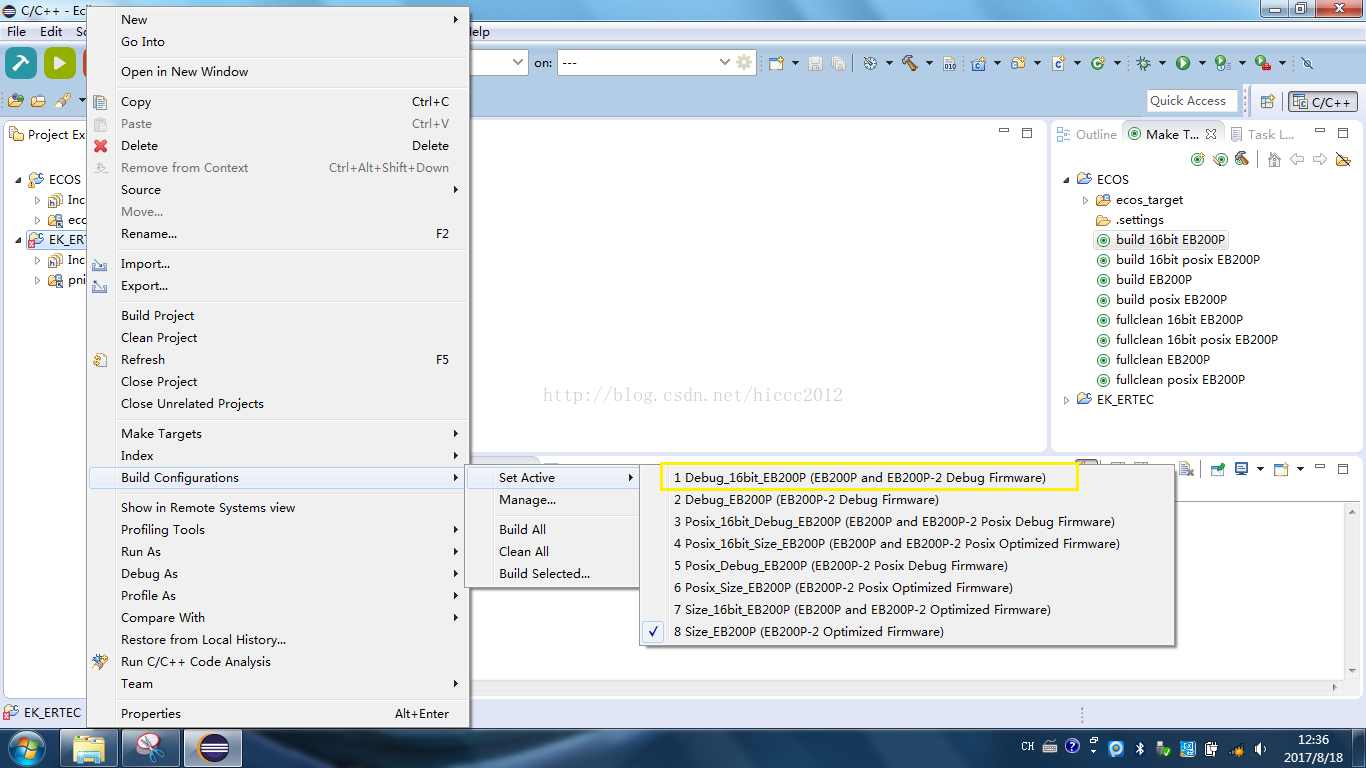Click the Profile toolbar icon
Image resolution: width=1366 pixels, height=768 pixels.
point(1222,63)
